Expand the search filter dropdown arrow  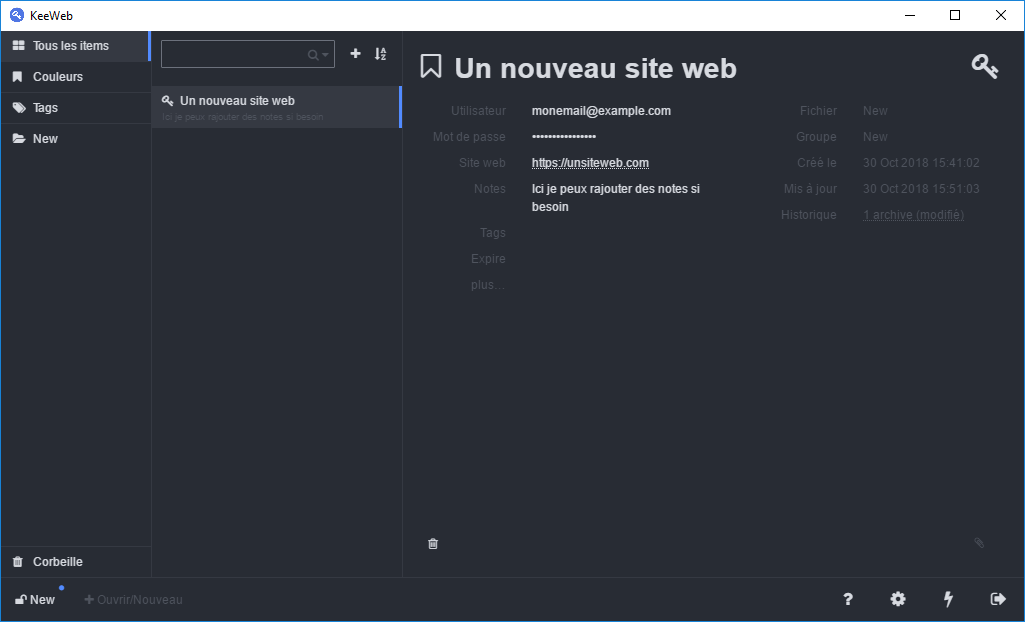coord(325,53)
